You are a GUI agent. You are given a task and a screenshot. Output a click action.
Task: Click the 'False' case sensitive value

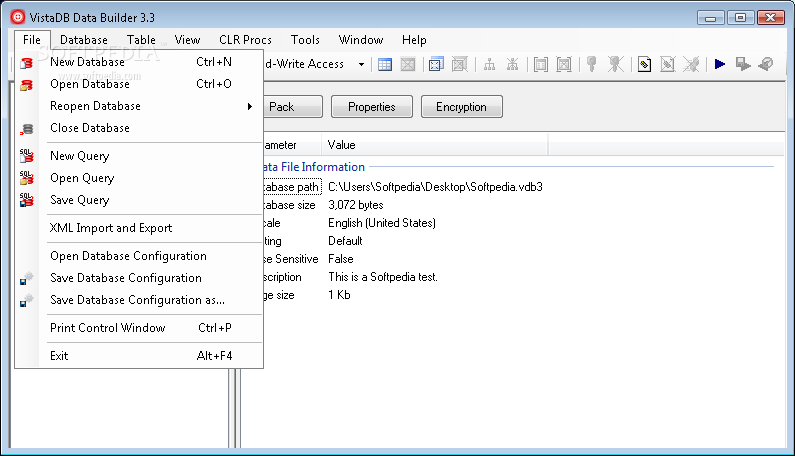[341, 259]
